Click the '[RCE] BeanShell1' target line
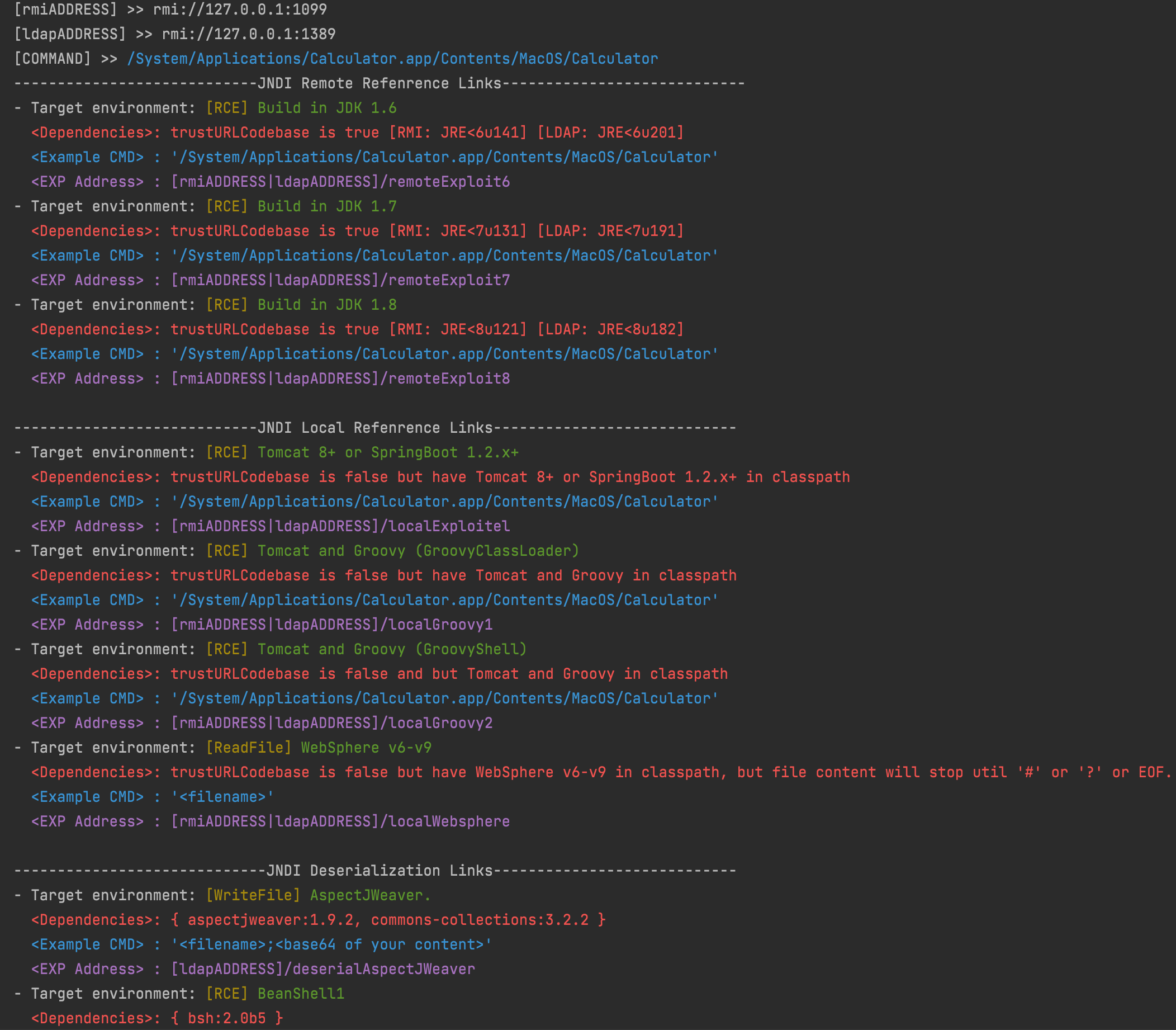 274,993
